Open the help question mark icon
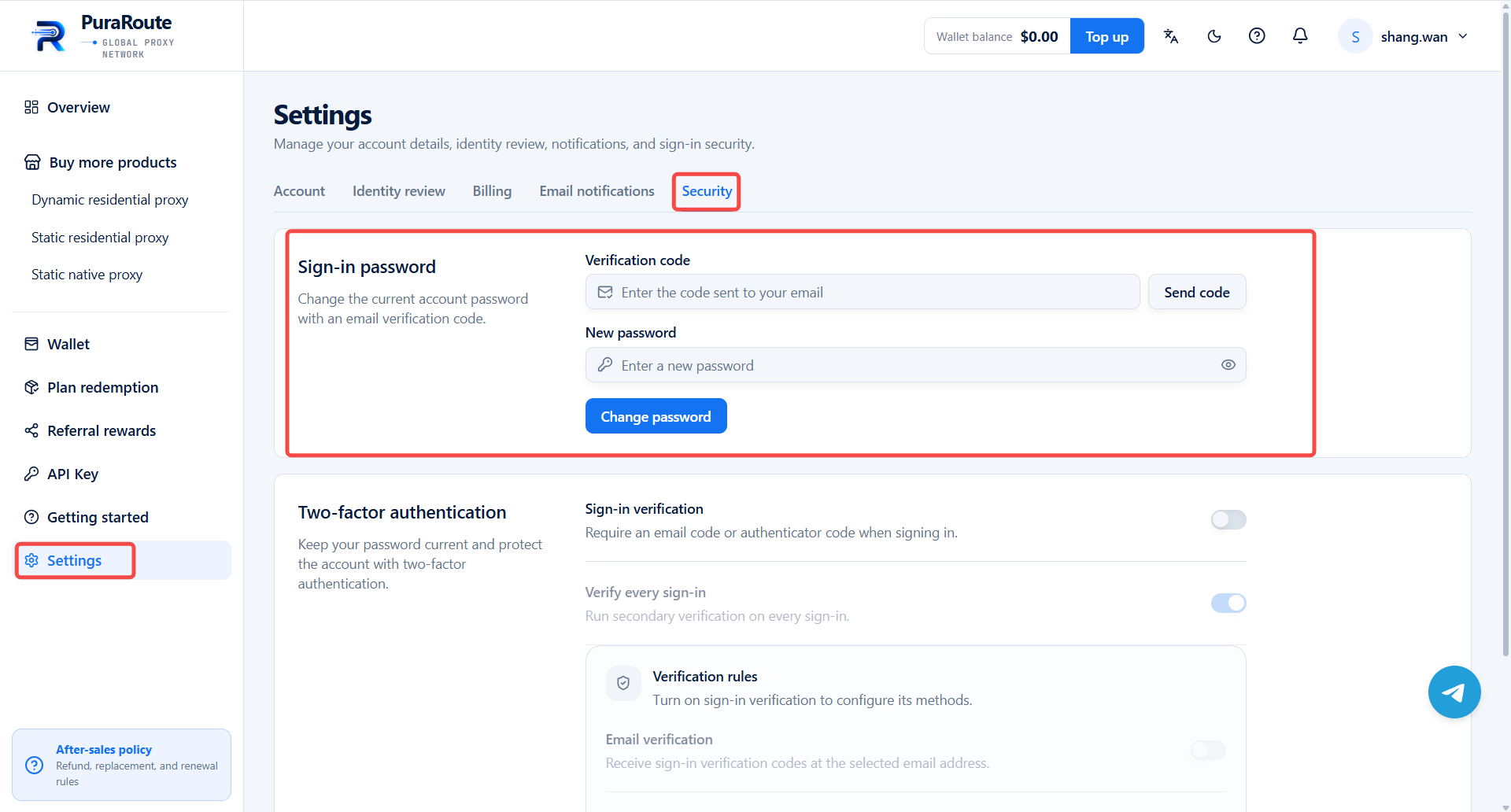Screen dimensions: 1511x812 pyautogui.click(x=1257, y=36)
